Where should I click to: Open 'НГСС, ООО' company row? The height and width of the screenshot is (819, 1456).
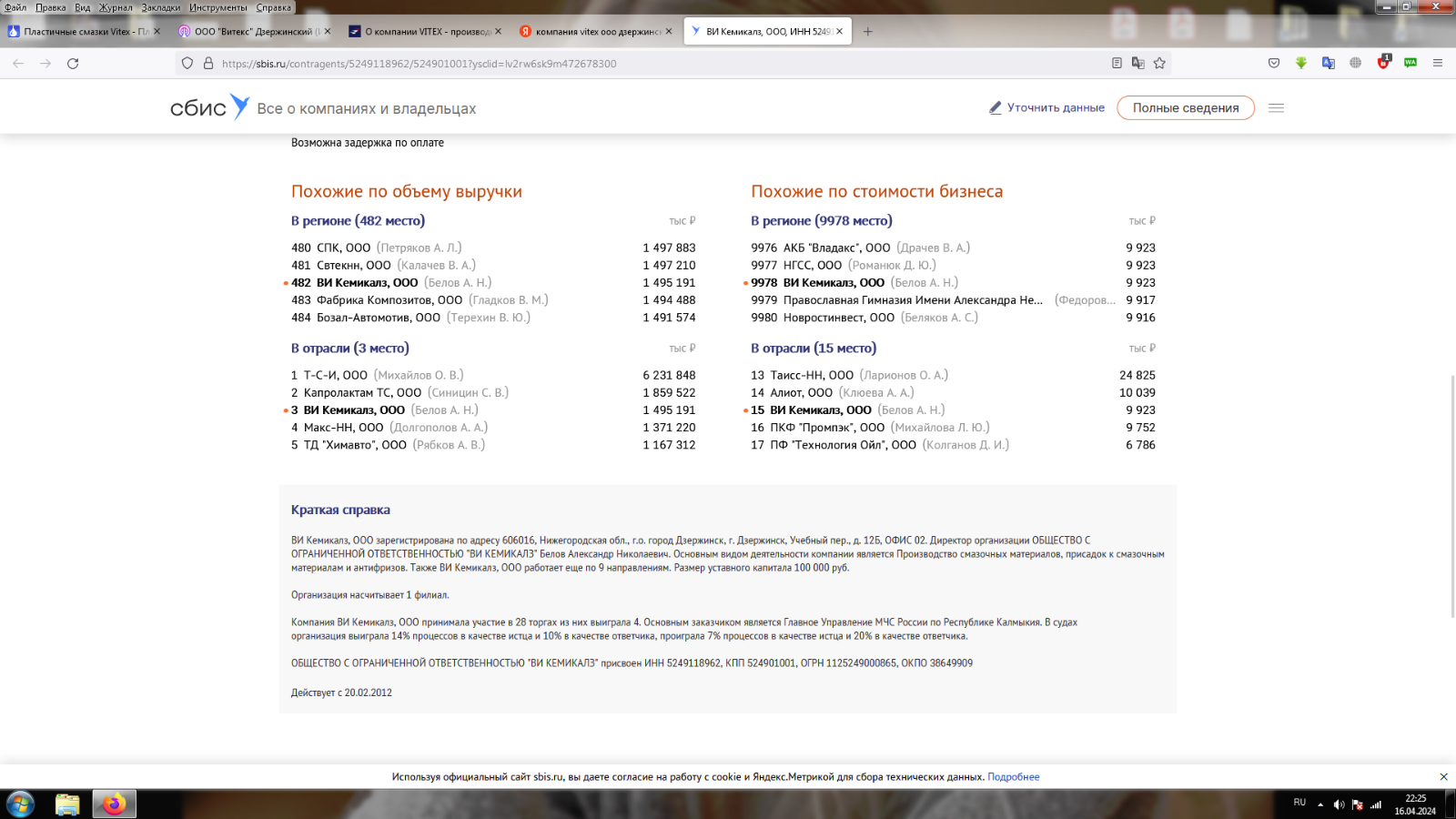pyautogui.click(x=953, y=265)
